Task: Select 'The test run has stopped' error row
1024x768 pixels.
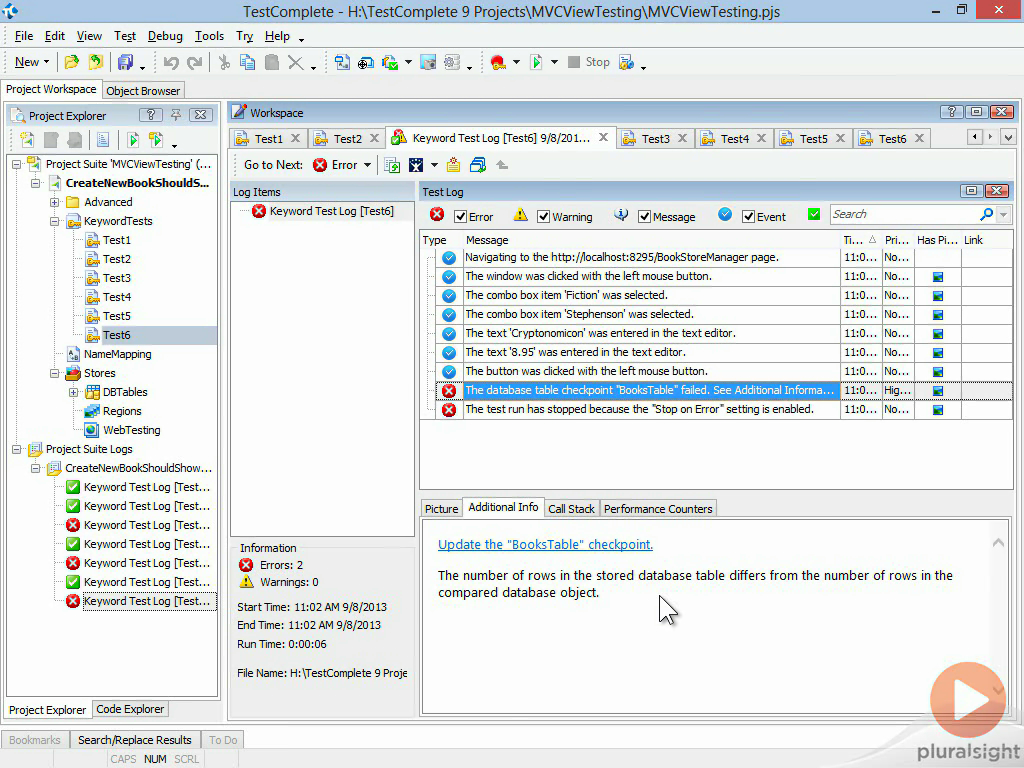Action: [639, 409]
